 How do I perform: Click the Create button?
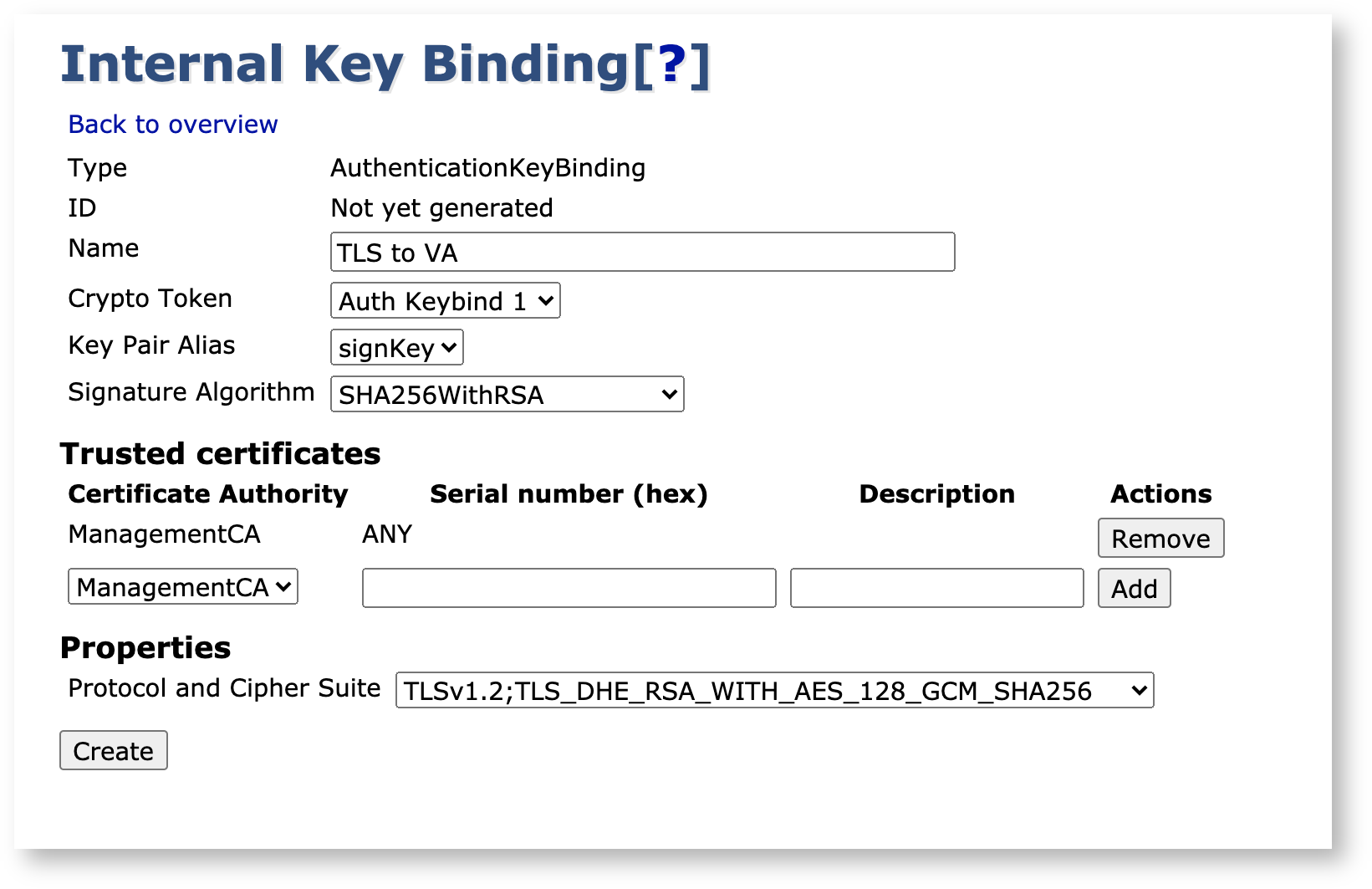coord(114,751)
